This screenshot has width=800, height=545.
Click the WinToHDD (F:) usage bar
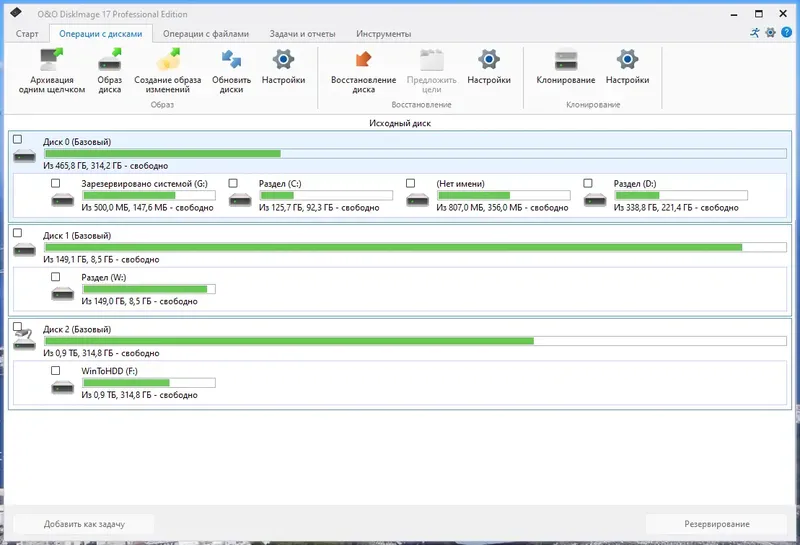point(149,383)
